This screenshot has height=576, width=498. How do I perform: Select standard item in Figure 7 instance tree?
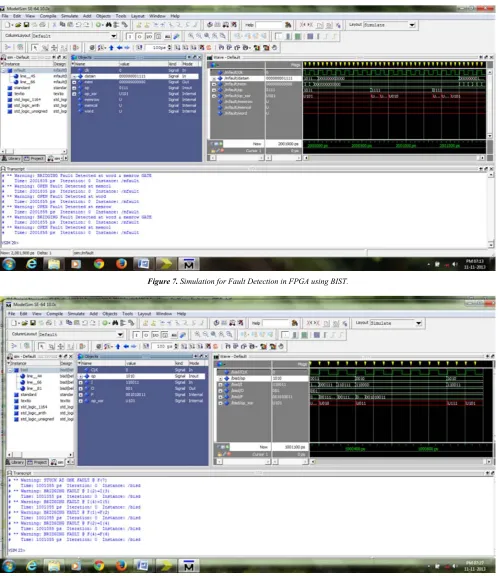coord(22,88)
